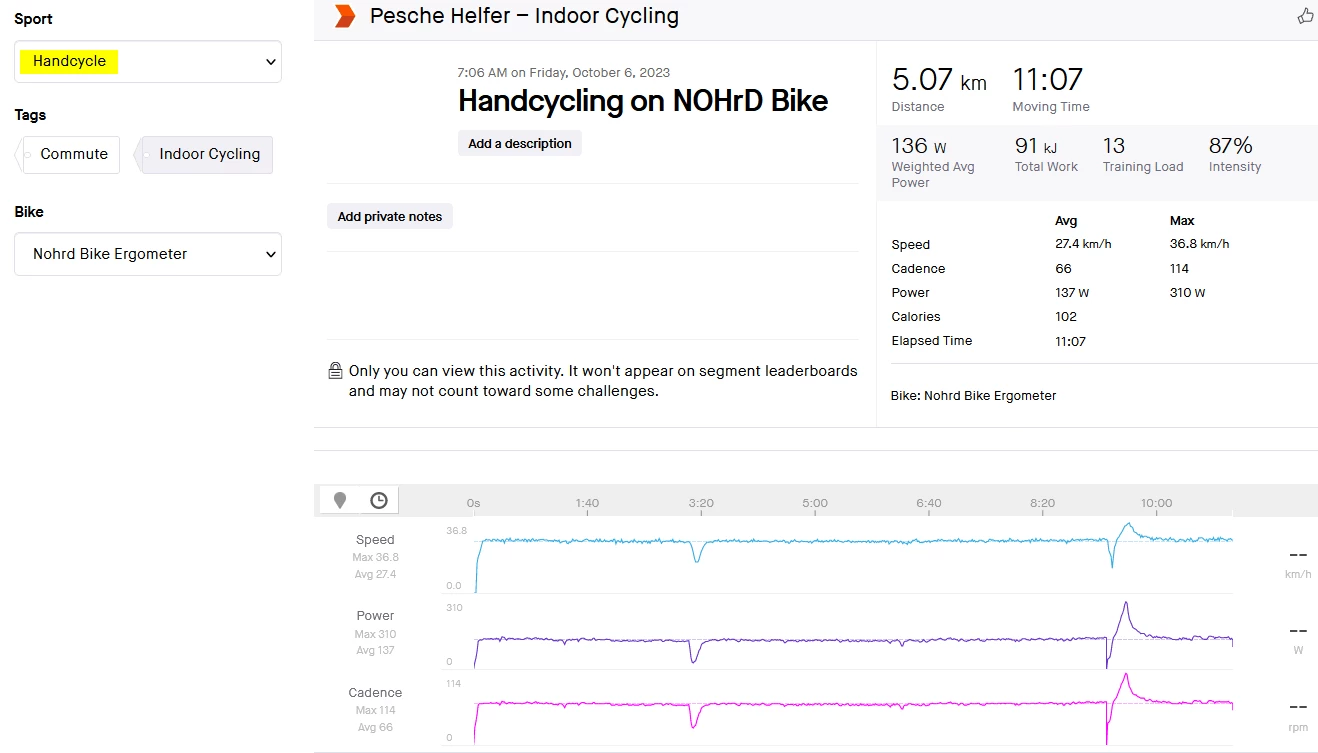Click the cadence peak on magenta chart
Image resolution: width=1318 pixels, height=753 pixels.
point(1126,675)
